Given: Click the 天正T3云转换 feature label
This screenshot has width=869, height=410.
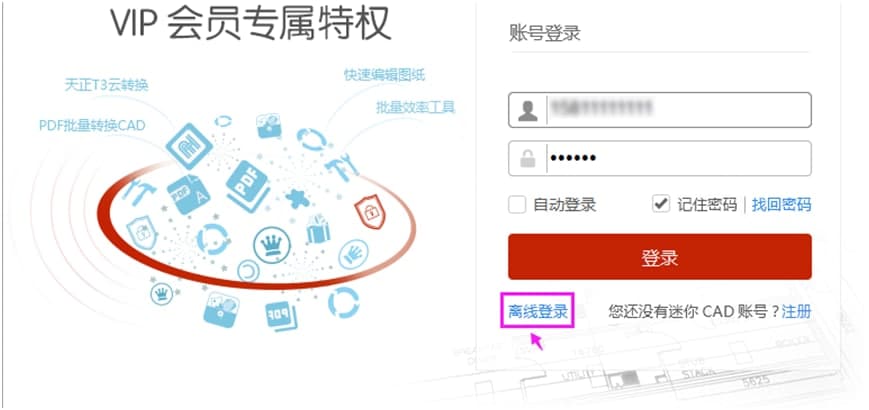Looking at the screenshot, I should click(106, 85).
